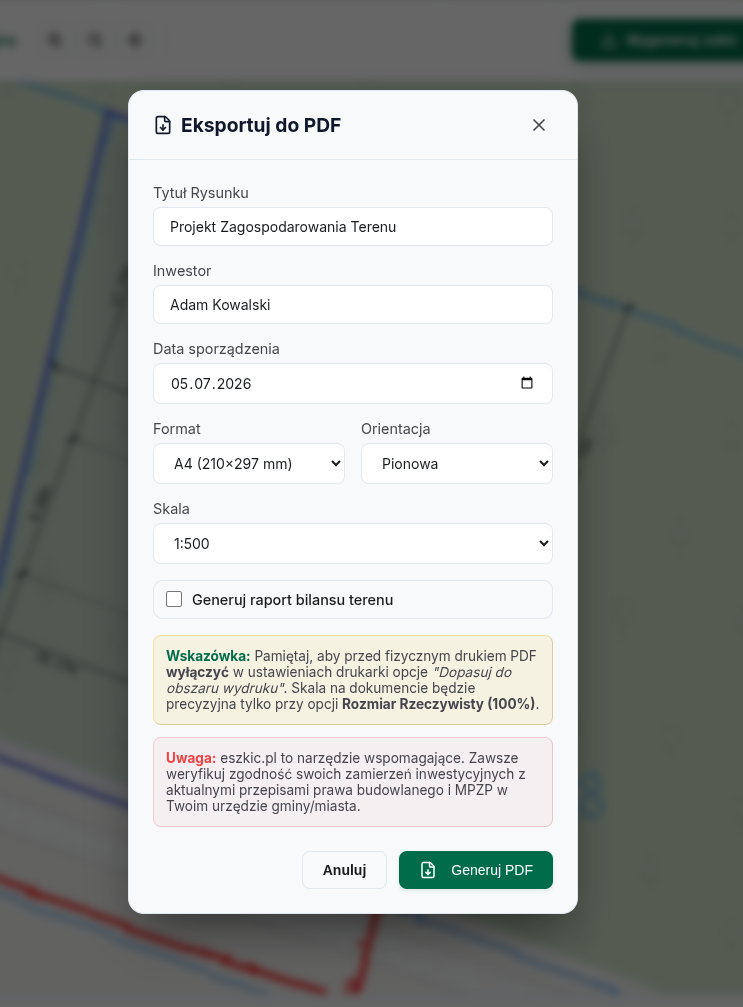Click the PDF export icon beside dialog title
The image size is (743, 1007).
[x=163, y=125]
